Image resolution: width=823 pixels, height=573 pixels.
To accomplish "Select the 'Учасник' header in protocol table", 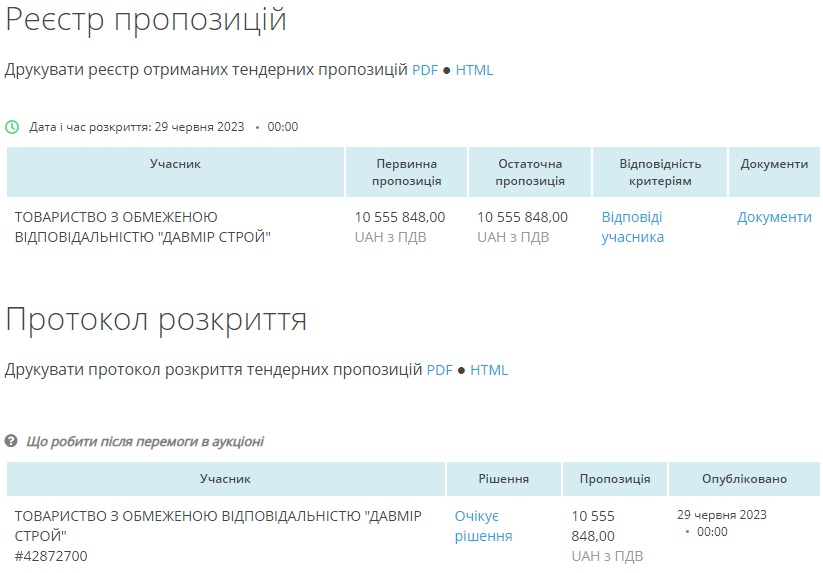I will (225, 479).
